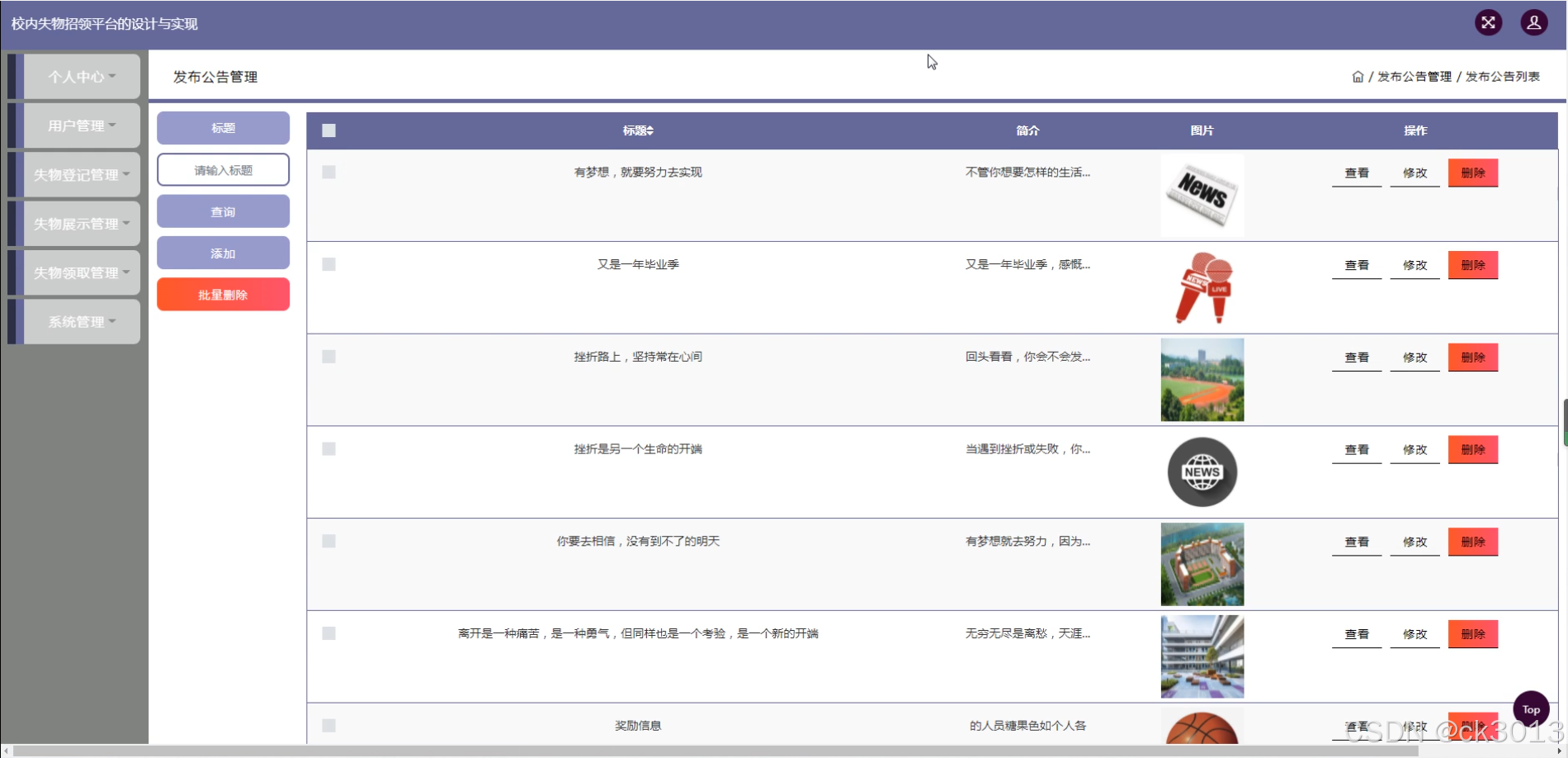Click 删除 for 挫折是另一个生命的开端

(1473, 449)
